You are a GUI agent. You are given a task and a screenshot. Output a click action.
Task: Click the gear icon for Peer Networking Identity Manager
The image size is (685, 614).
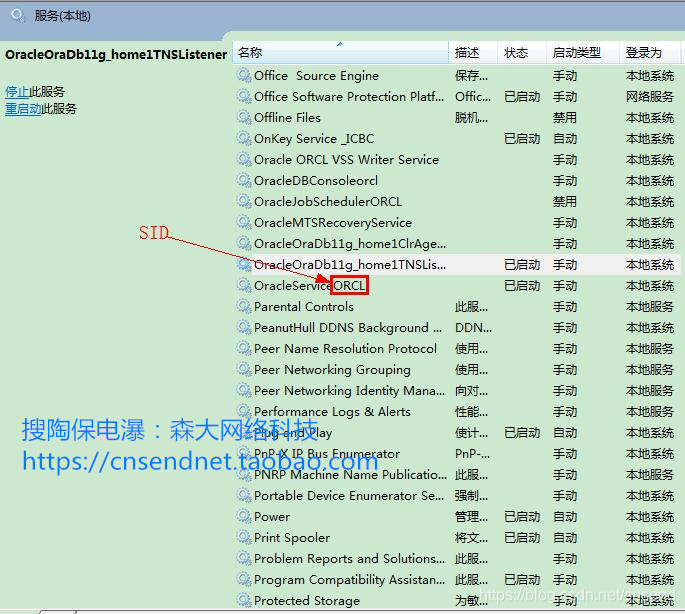[x=243, y=390]
